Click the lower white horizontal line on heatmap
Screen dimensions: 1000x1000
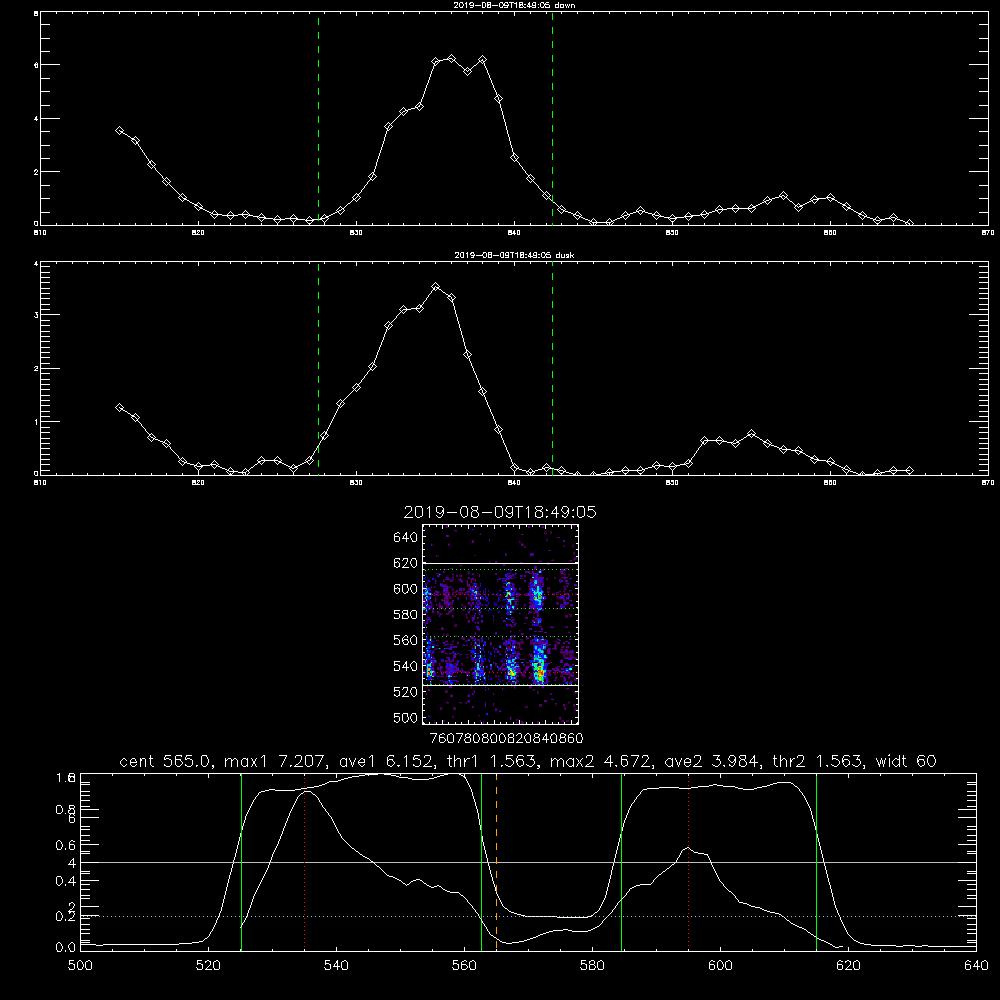click(501, 685)
